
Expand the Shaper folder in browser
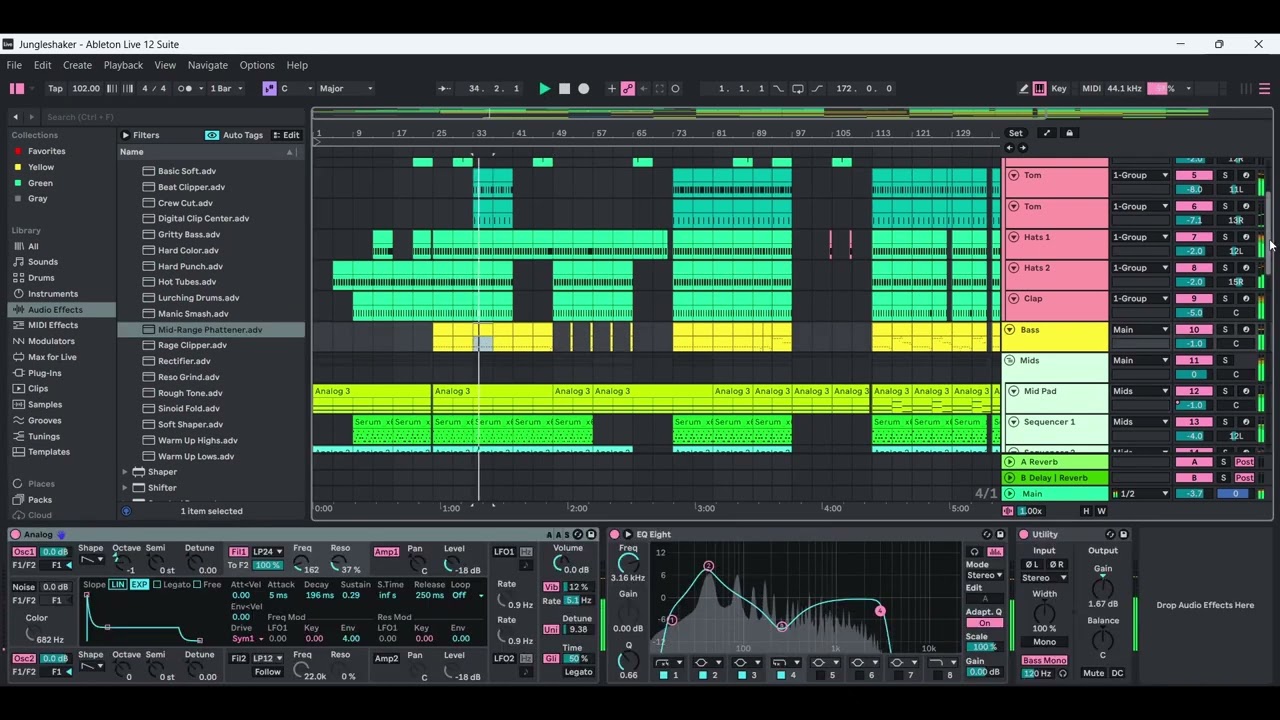tap(125, 472)
